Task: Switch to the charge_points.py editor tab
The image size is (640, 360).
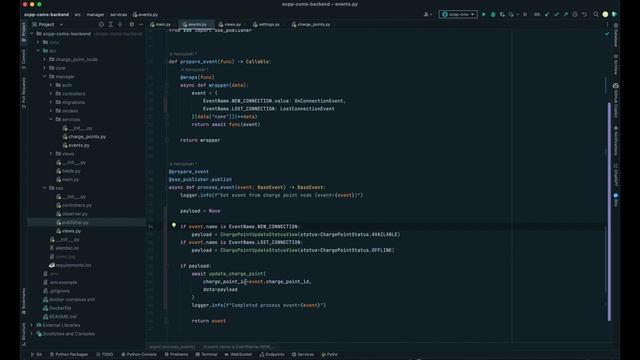Action: point(311,24)
